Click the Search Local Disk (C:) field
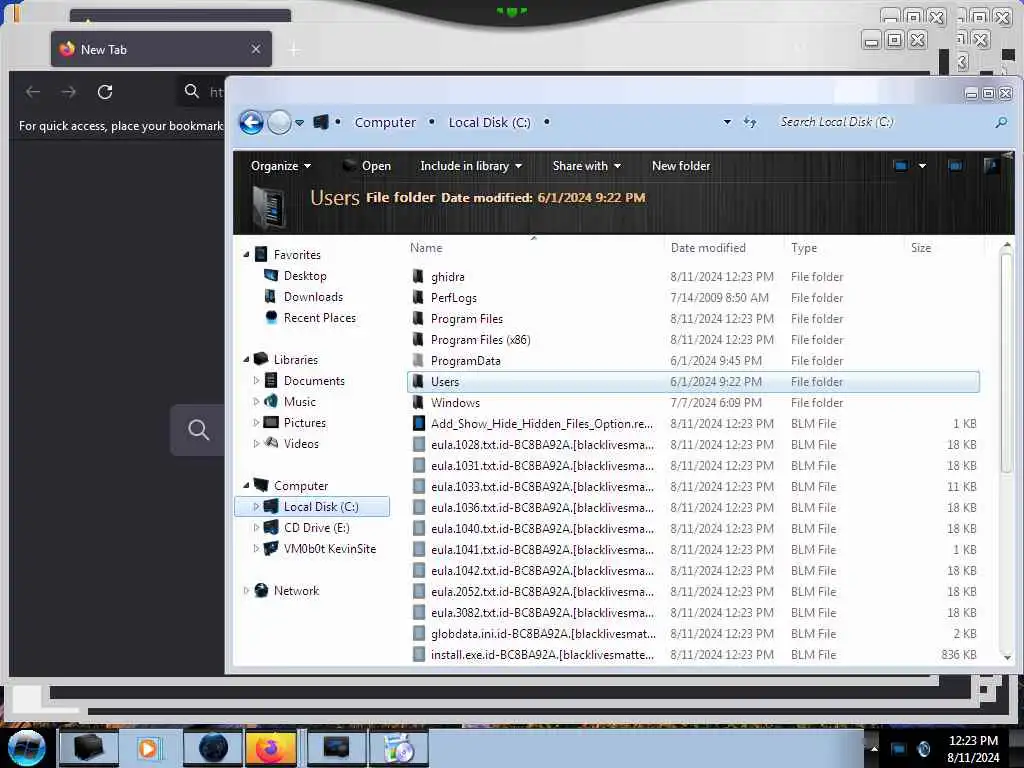The height and width of the screenshot is (768, 1024). pos(882,122)
